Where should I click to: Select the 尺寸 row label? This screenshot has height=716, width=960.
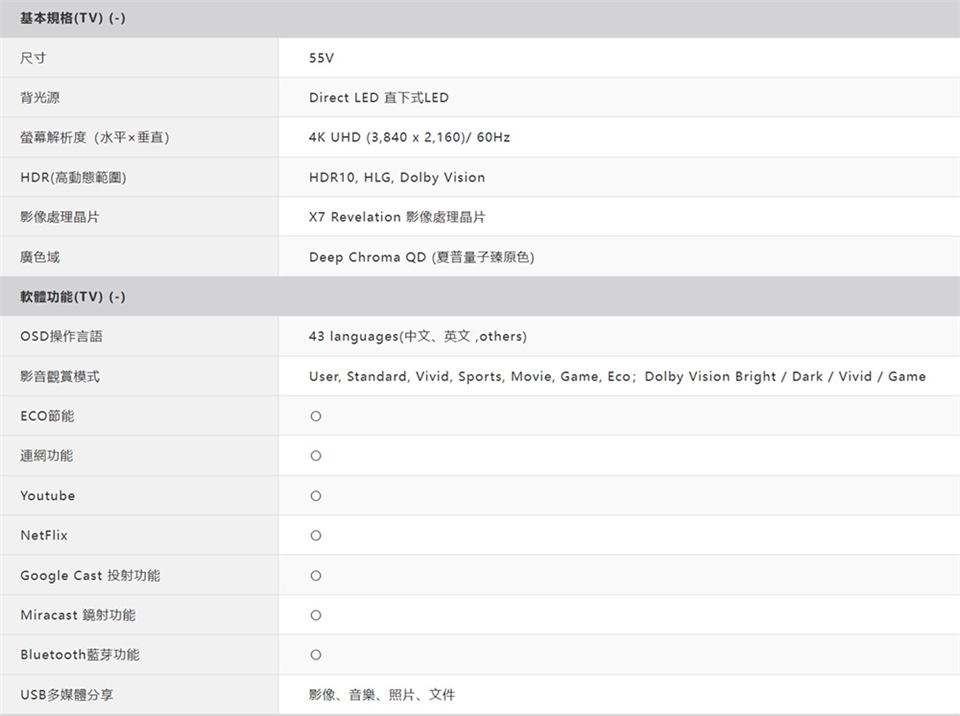pyautogui.click(x=33, y=58)
